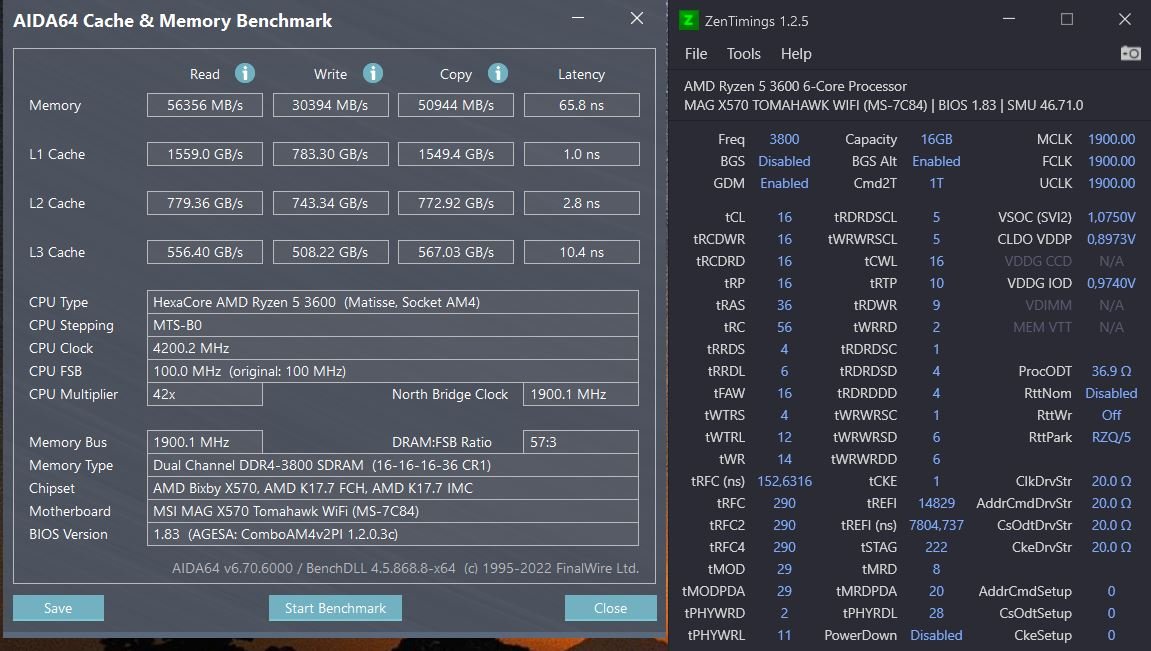Click the MCLK value 1900.00

point(1111,139)
